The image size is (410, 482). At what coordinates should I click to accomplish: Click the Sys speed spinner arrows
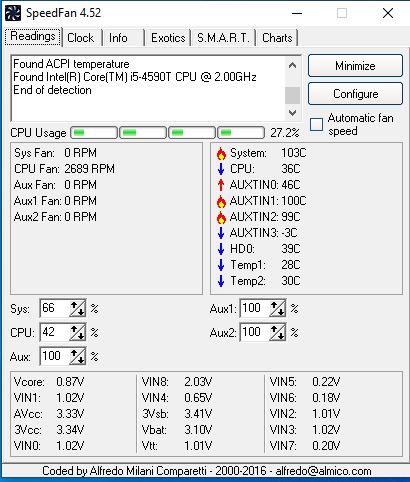77,308
